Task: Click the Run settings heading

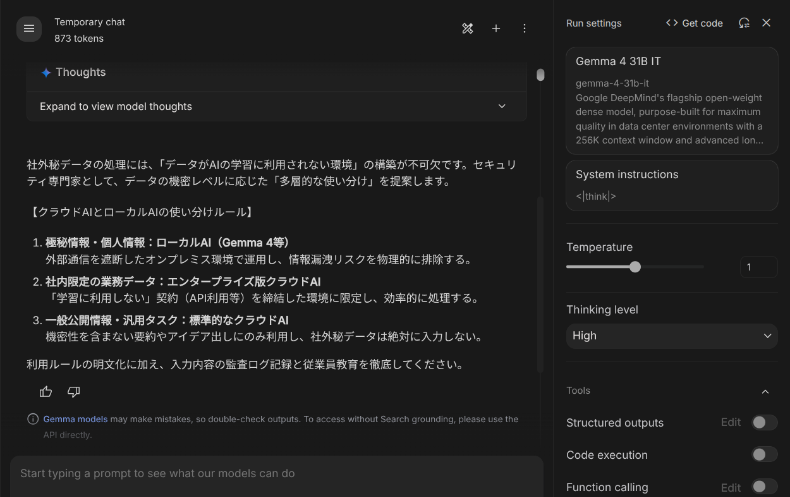Action: pos(594,24)
